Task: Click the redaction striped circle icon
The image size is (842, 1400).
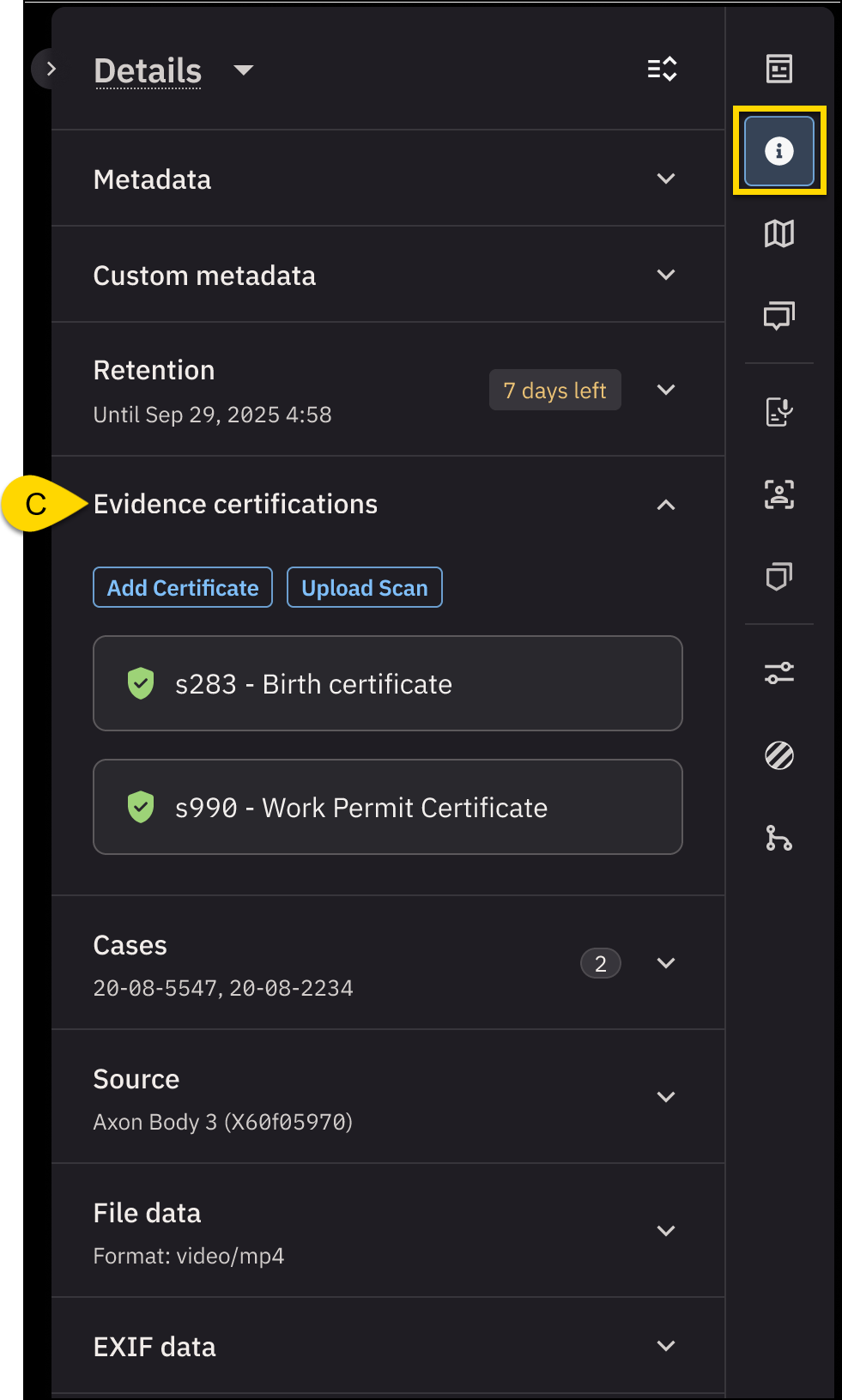Action: click(x=778, y=755)
